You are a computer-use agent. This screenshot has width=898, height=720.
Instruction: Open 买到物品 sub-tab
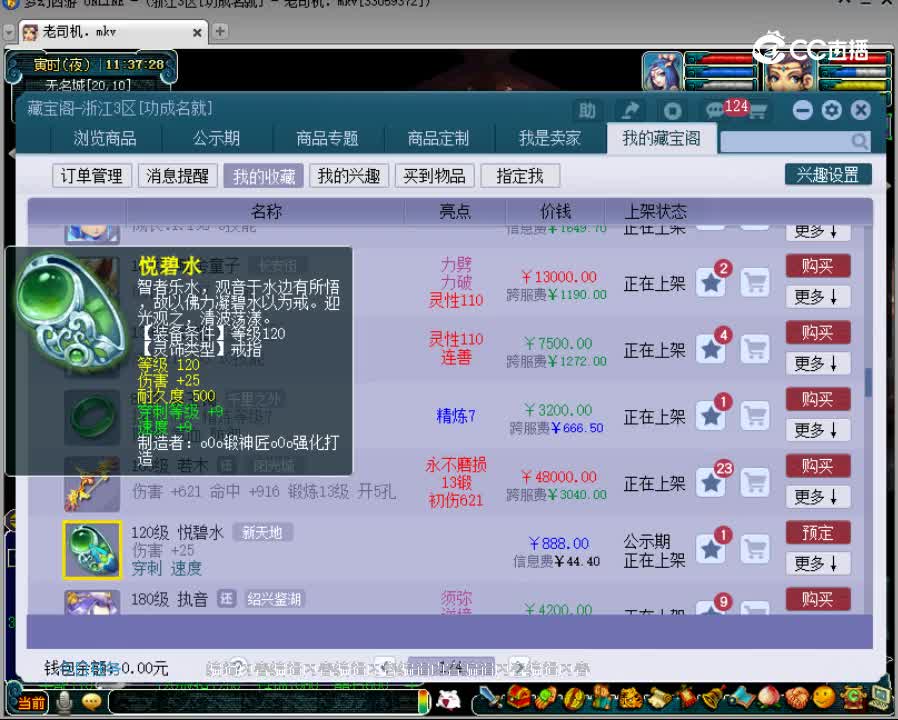click(435, 176)
